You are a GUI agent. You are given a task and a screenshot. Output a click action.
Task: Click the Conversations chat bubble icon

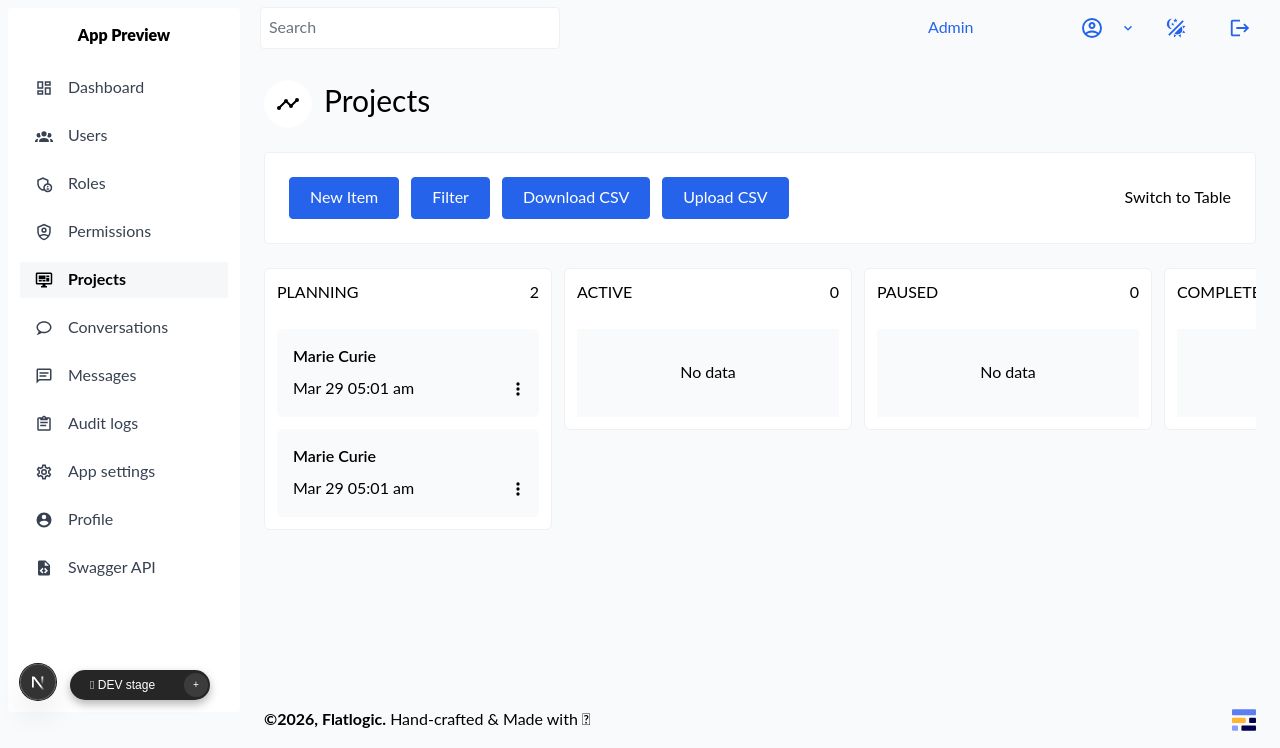[x=44, y=328]
